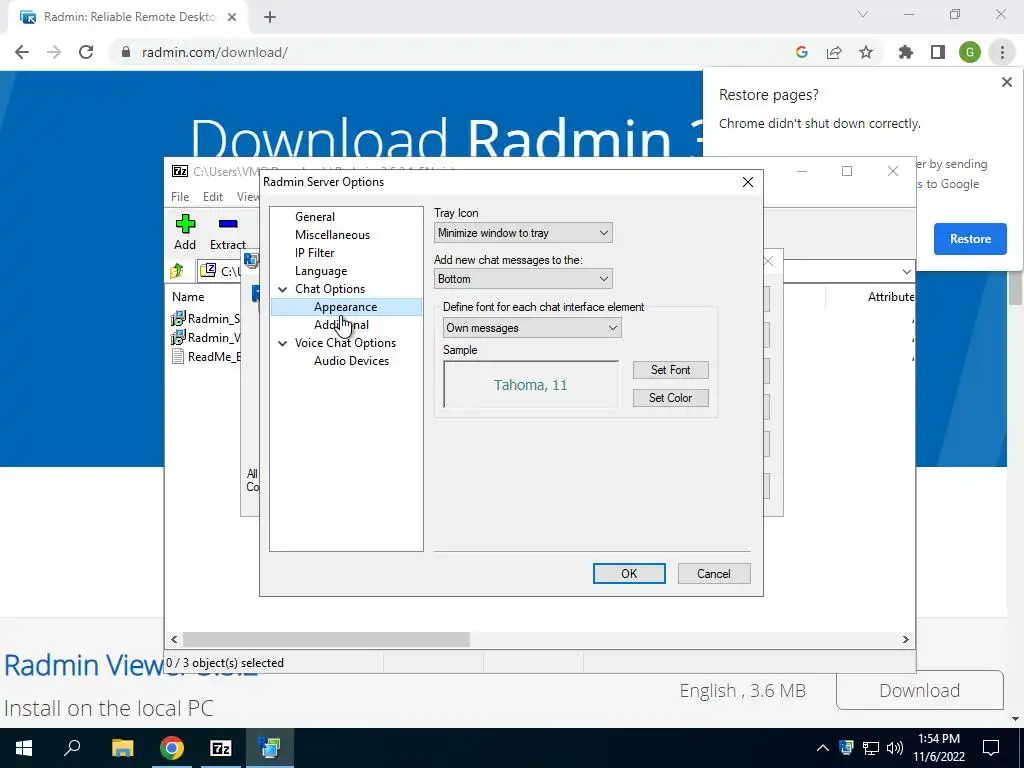Click the Name column header in 7-Zip
Image resolution: width=1024 pixels, height=768 pixels.
point(188,296)
